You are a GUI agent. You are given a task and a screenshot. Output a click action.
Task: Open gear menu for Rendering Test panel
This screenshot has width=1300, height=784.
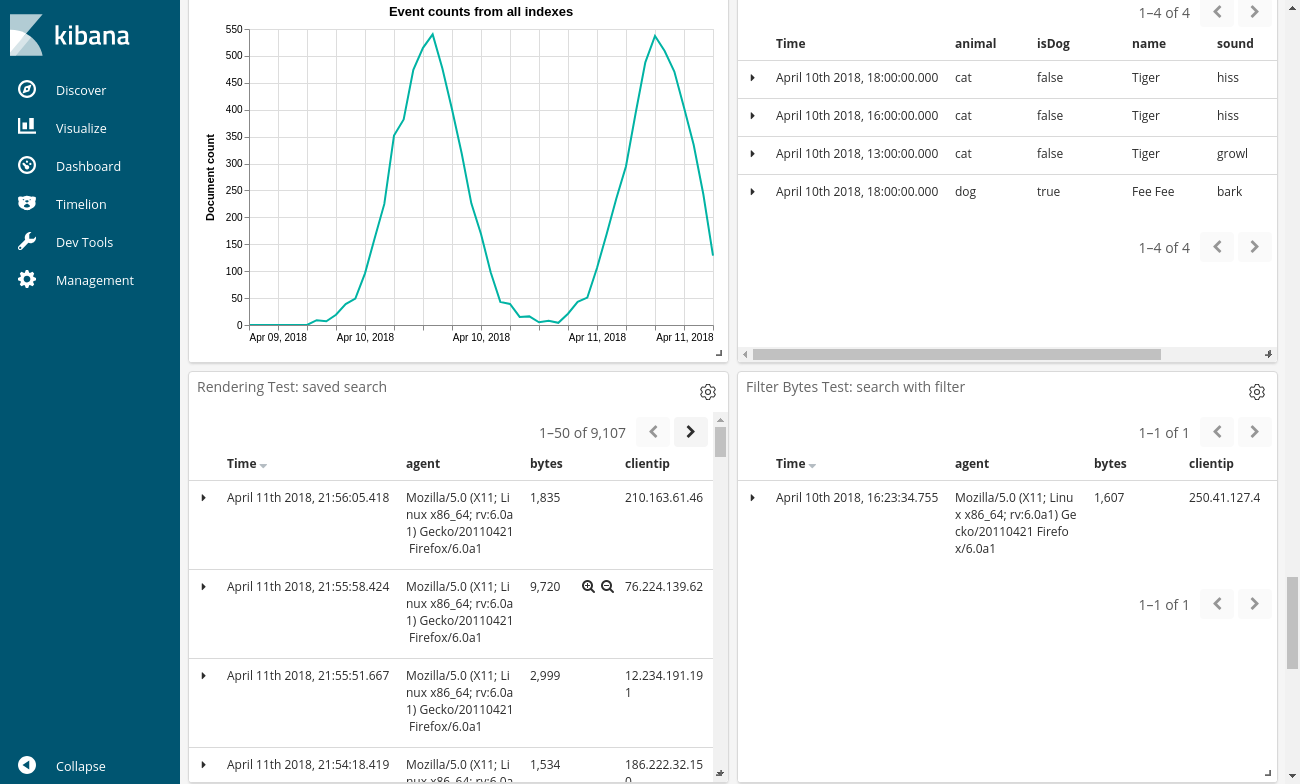tap(708, 391)
